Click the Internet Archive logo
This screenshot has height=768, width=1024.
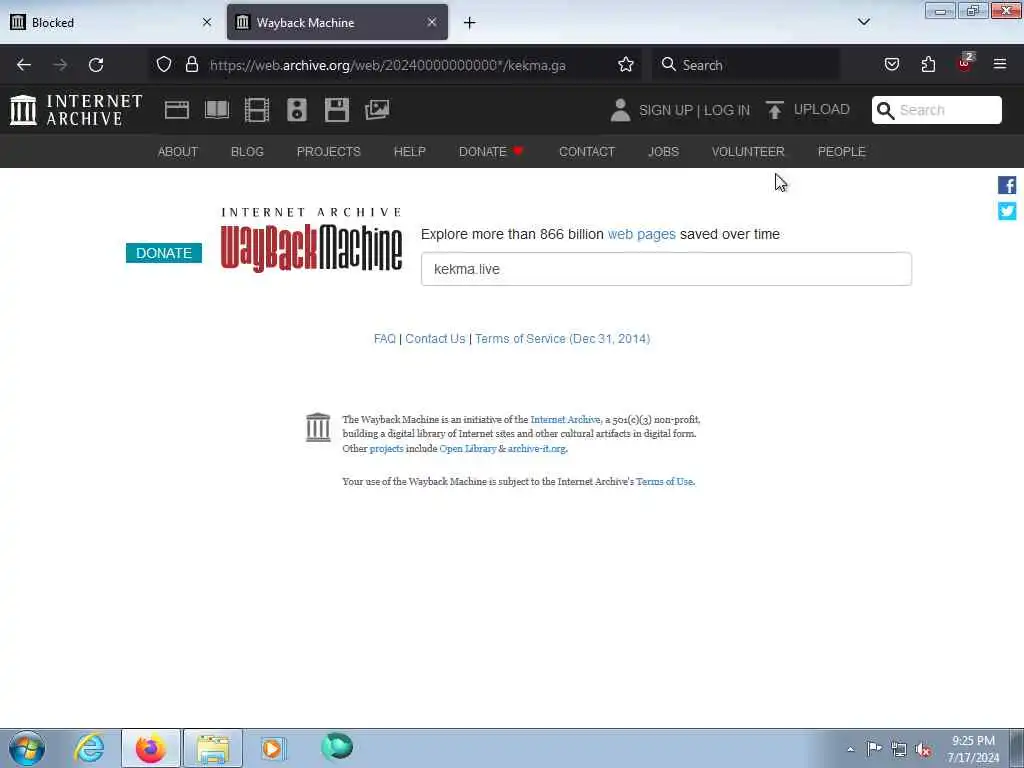tap(76, 110)
